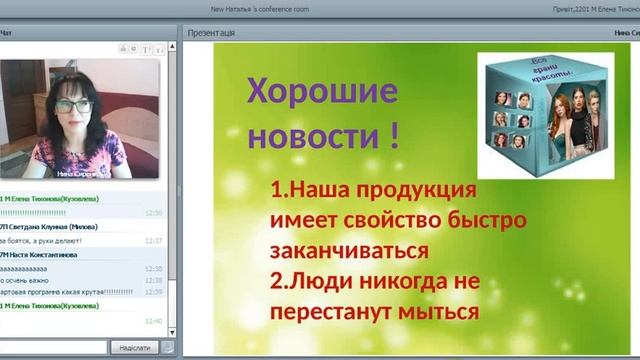
Task: Click slide text 'перестанут мыться'
Action: tap(375, 312)
